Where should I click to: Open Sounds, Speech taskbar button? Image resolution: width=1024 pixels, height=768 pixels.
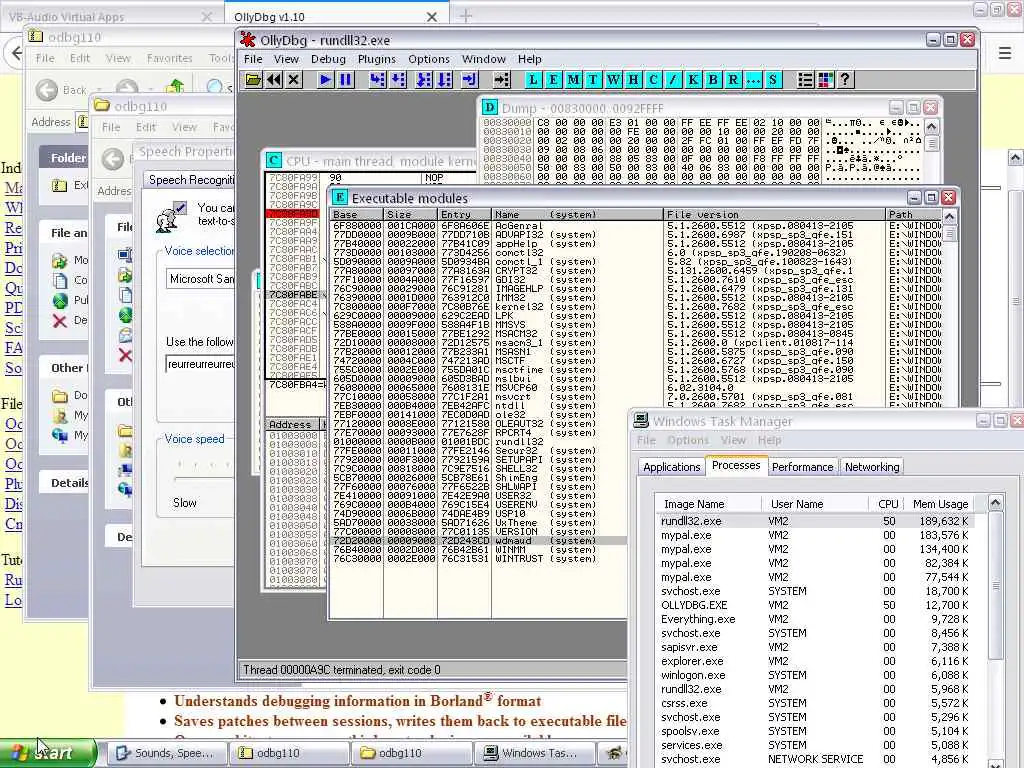[165, 753]
